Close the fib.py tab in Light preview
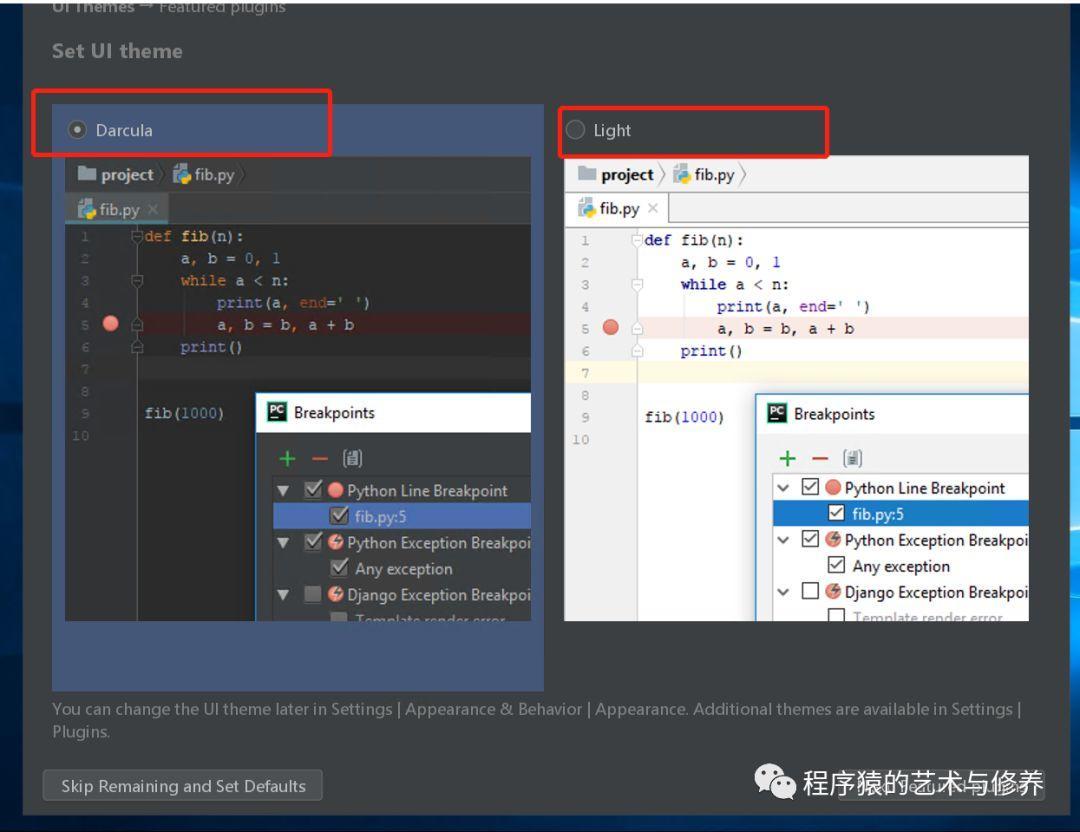Viewport: 1080px width, 832px height. pos(653,208)
